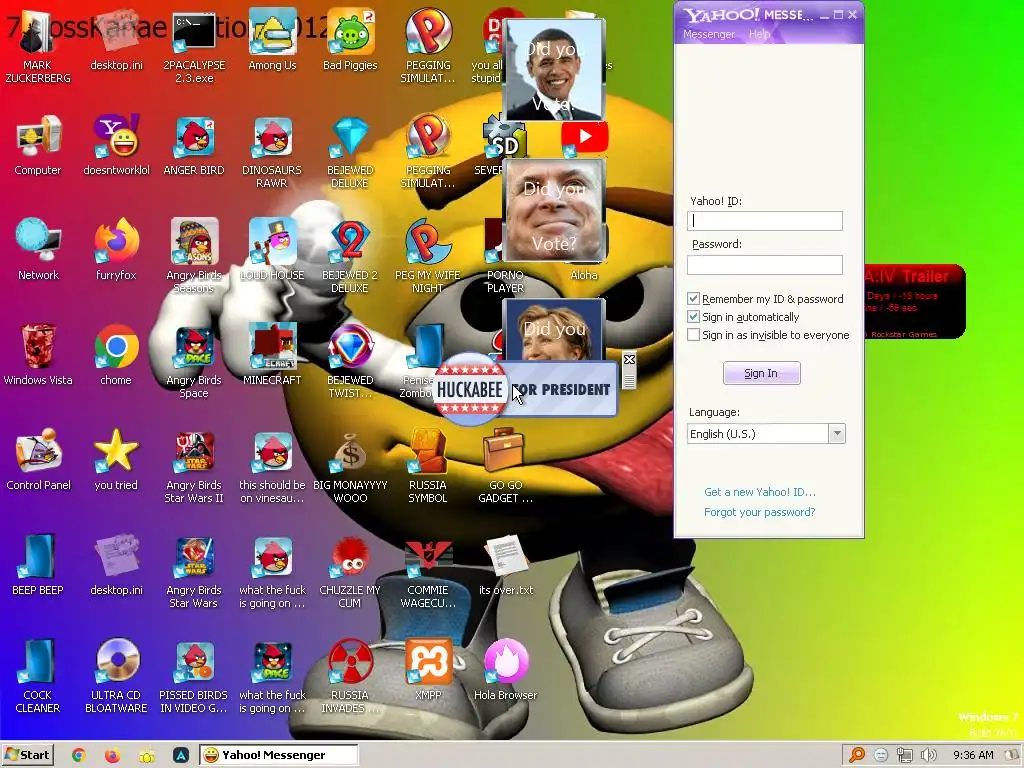Open the MARK ZUCKERBERG desktop icon
The width and height of the screenshot is (1024, 768).
pos(37,46)
